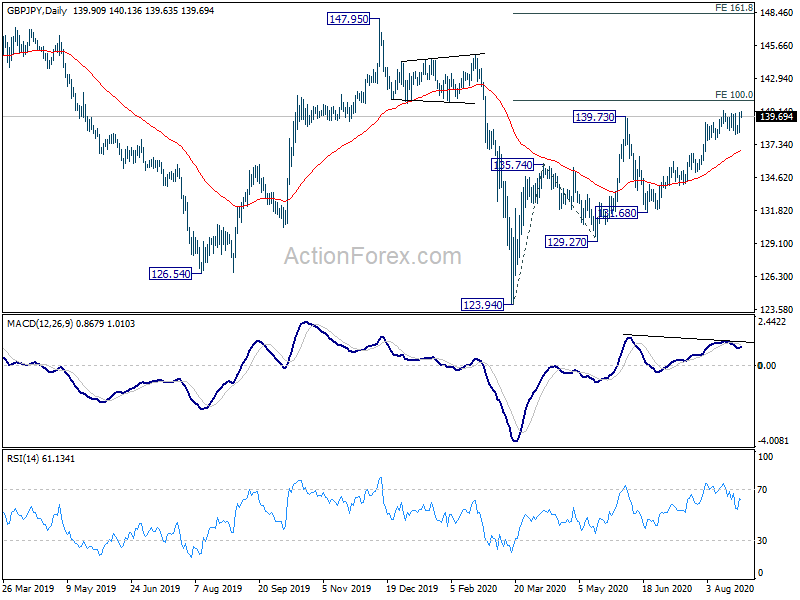Click the RSI 70 level label
Viewport: 800px width, 600px height.
pyautogui.click(x=762, y=490)
